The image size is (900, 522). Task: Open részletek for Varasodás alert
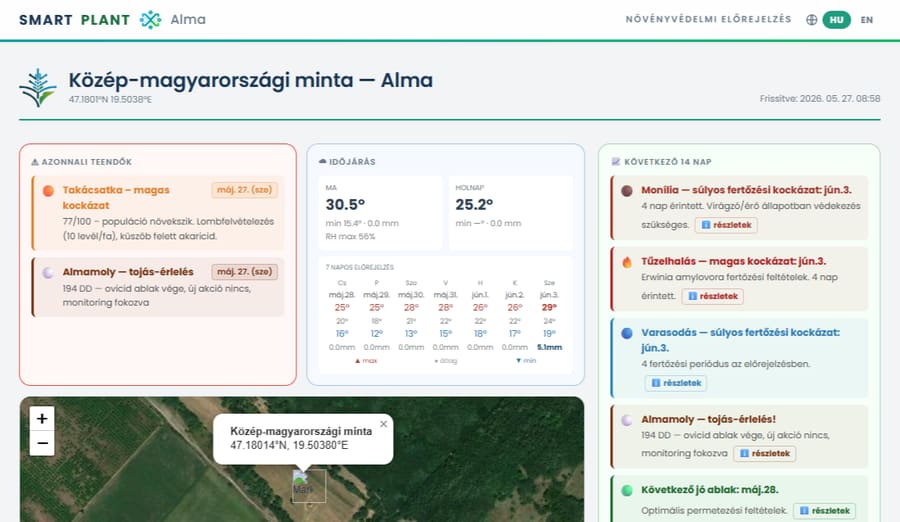676,383
